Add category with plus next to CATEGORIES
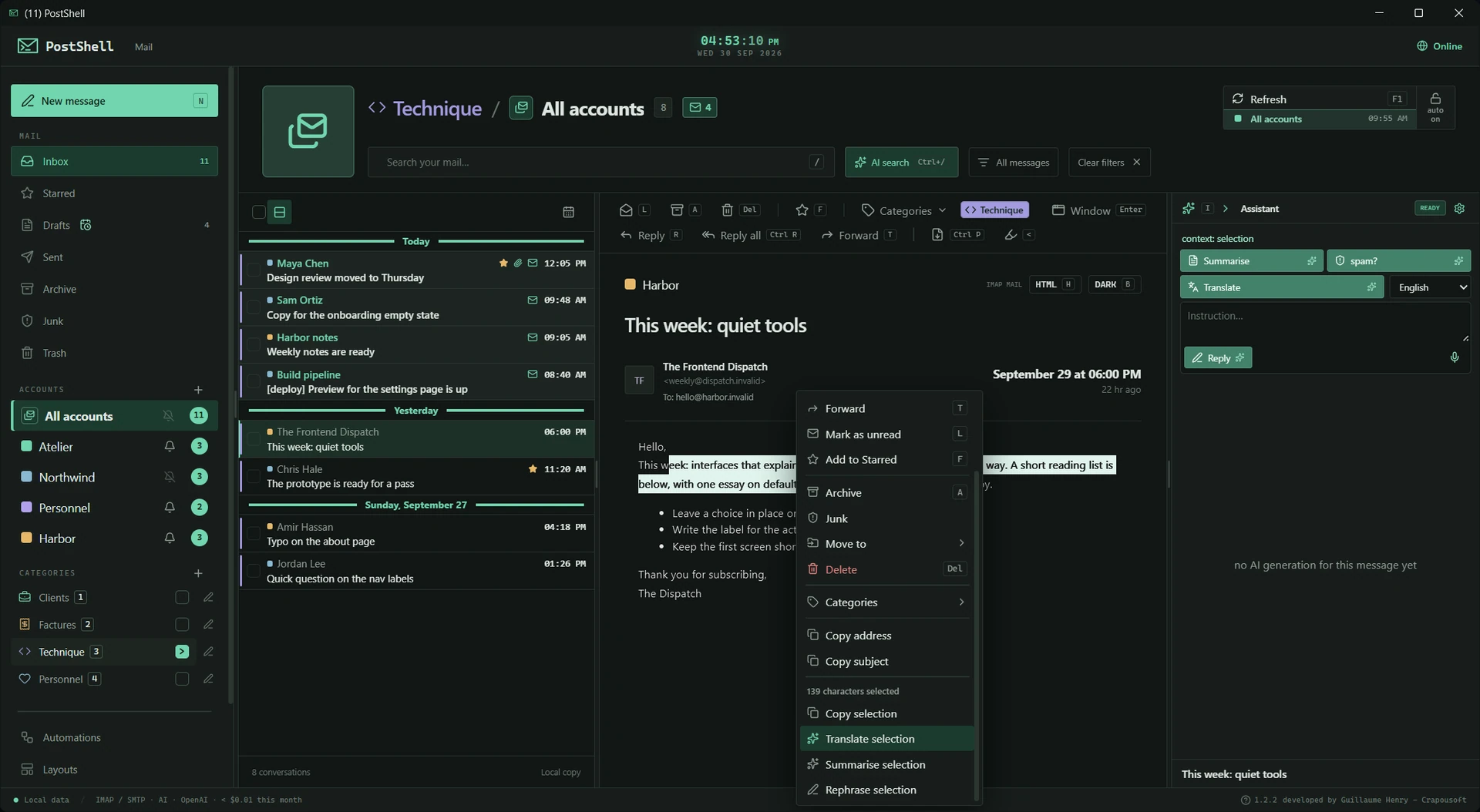This screenshot has width=1480, height=812. coord(198,573)
